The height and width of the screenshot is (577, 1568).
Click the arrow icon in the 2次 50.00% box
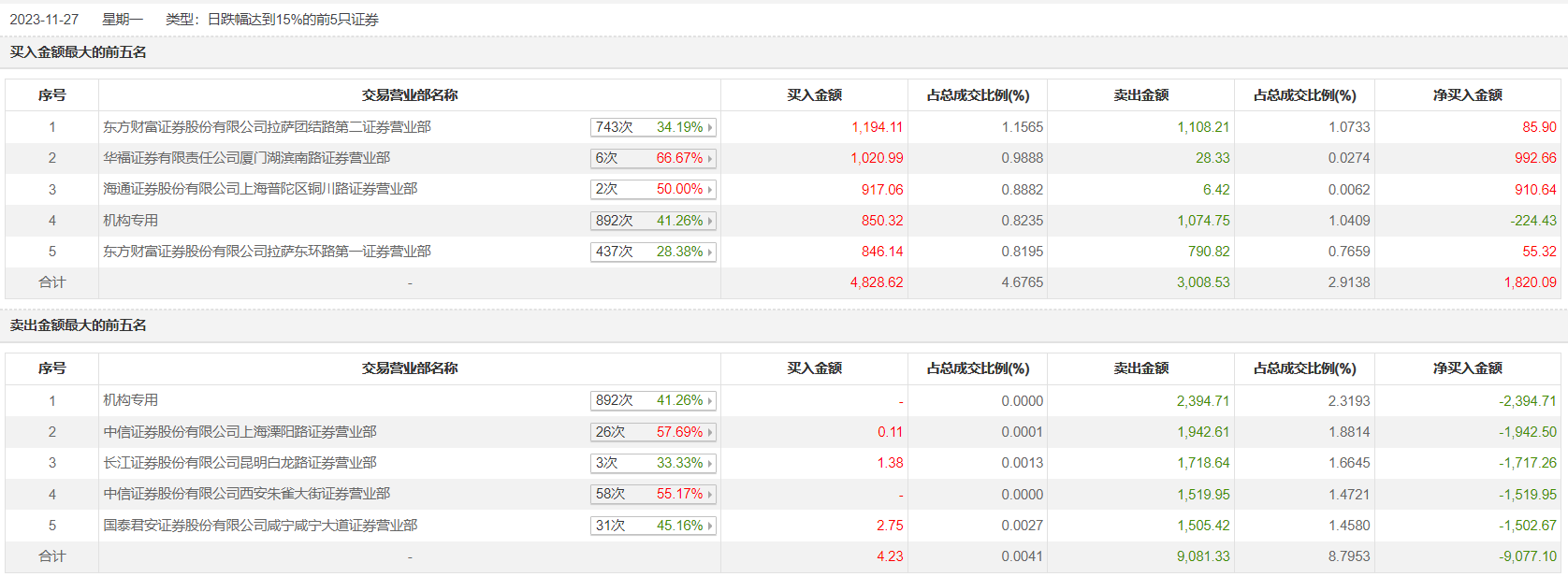[x=710, y=190]
